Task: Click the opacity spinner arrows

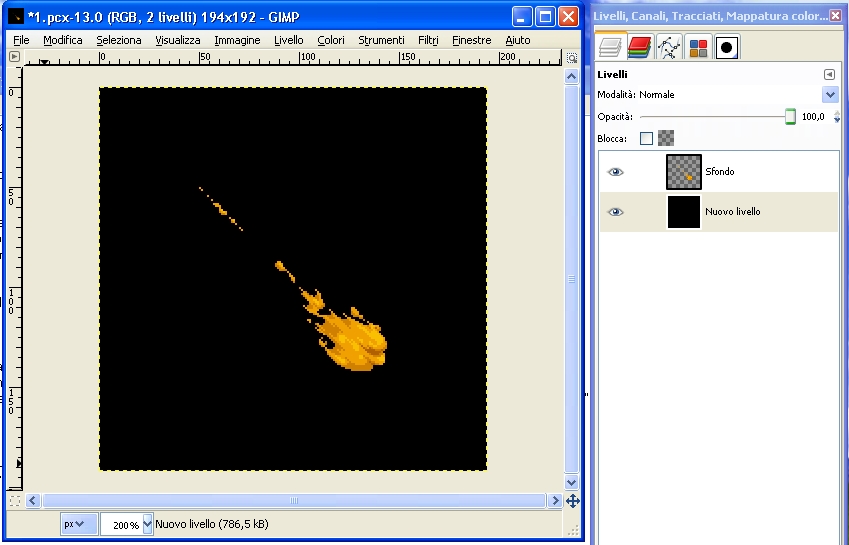Action: coord(837,116)
